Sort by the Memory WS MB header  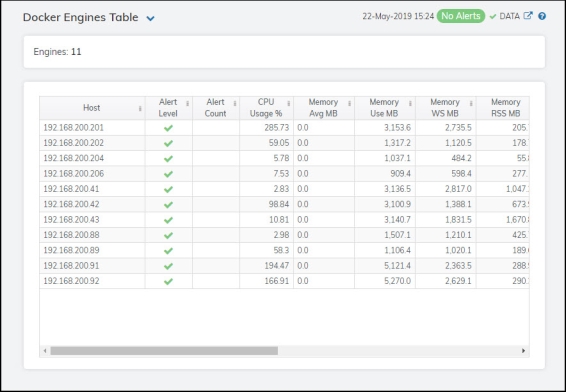click(445, 108)
